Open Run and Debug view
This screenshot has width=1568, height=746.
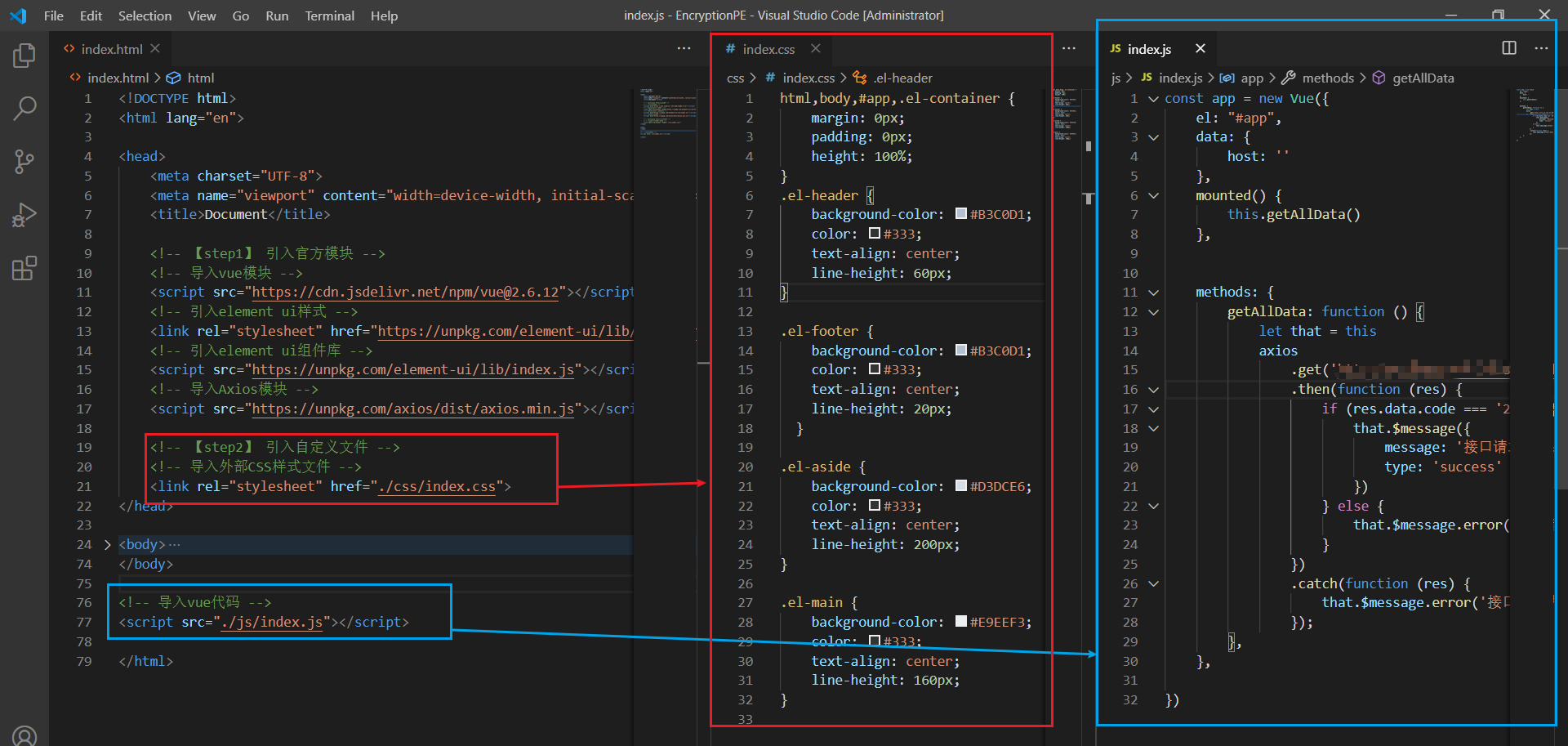pos(24,215)
